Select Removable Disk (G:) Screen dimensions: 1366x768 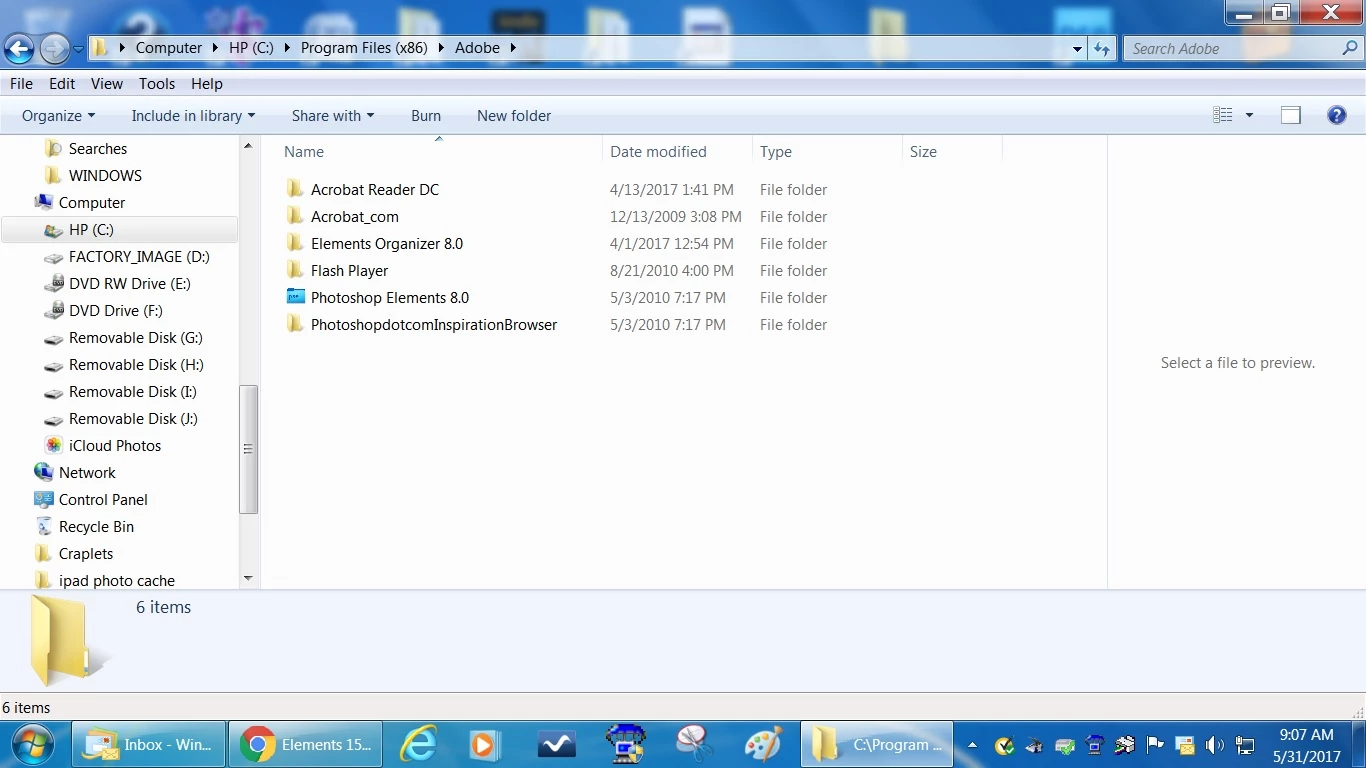tap(136, 338)
